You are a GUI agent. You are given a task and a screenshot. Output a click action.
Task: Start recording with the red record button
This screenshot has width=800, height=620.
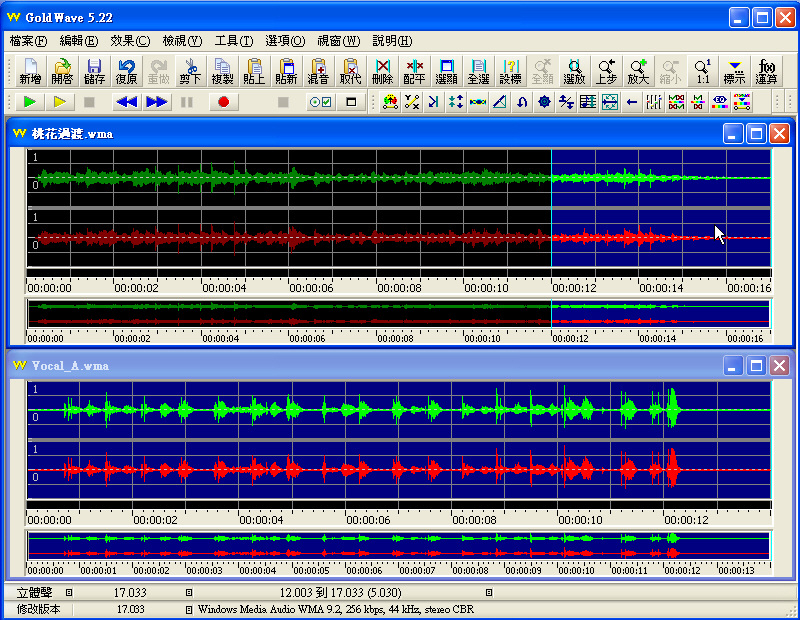[x=224, y=102]
